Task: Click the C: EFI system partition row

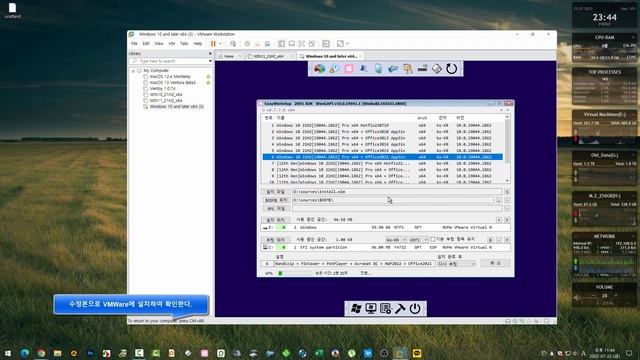Action: [x=385, y=247]
